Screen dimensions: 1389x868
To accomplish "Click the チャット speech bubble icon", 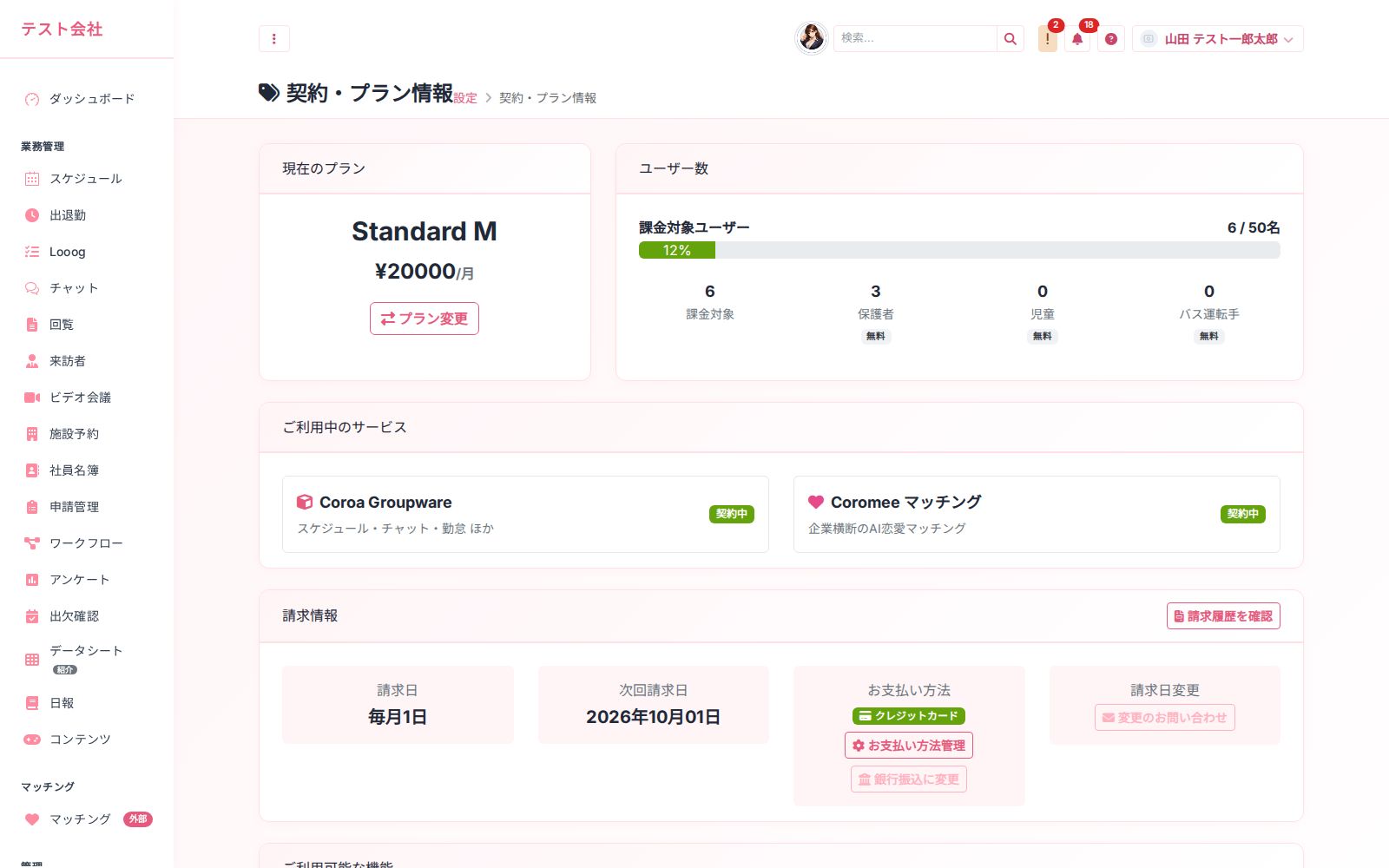I will click(x=32, y=288).
